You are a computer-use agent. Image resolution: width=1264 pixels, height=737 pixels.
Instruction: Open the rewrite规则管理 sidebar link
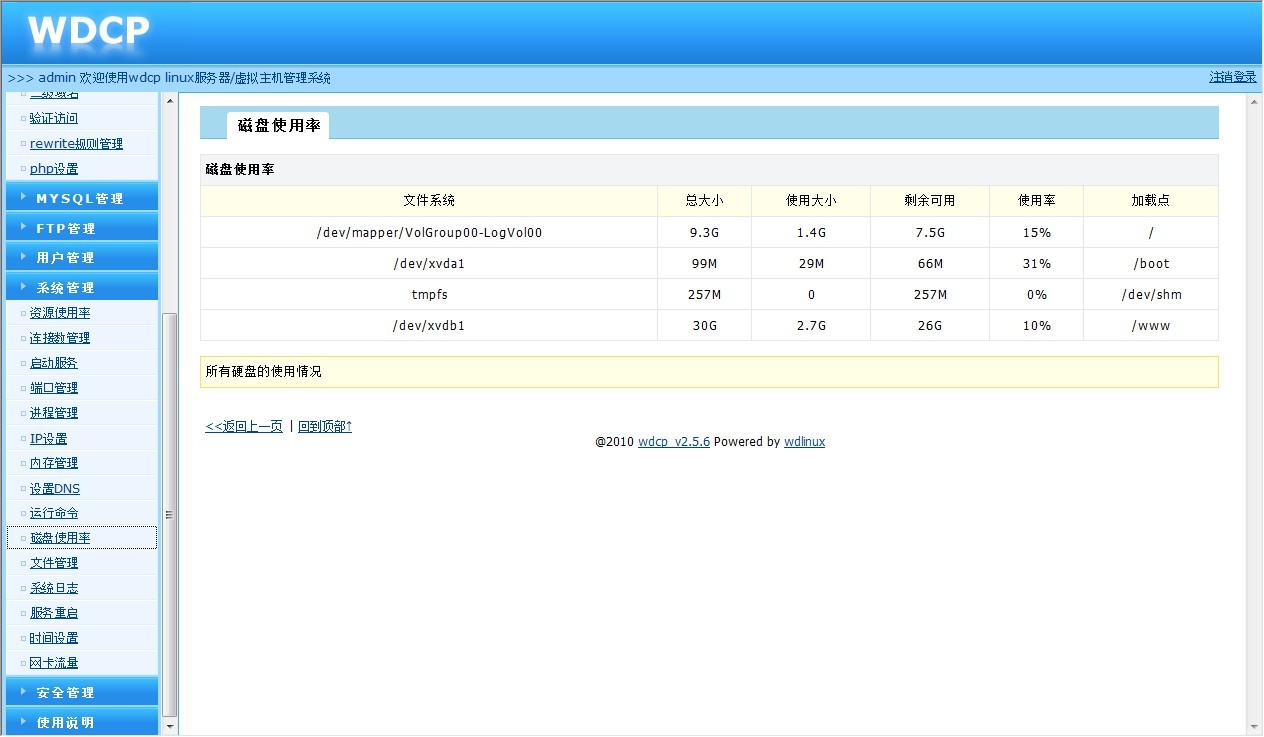[76, 144]
